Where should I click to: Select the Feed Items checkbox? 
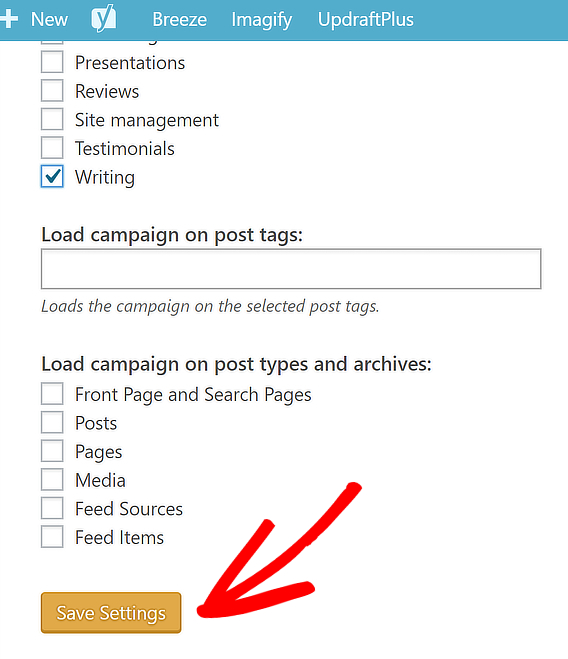pyautogui.click(x=52, y=537)
